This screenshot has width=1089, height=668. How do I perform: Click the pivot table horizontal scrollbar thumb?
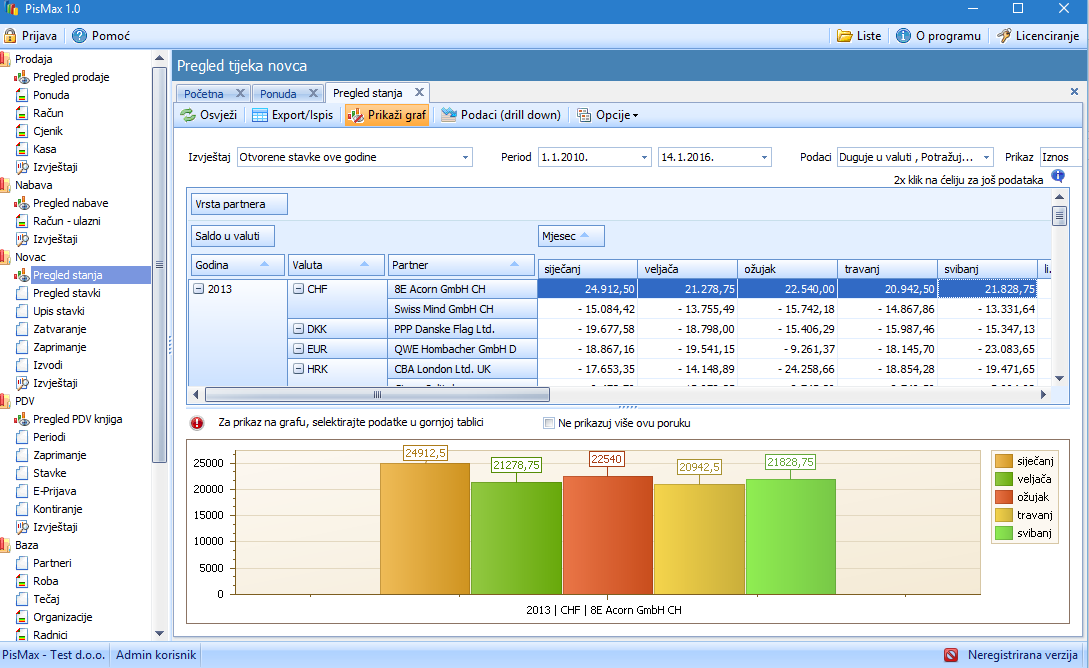click(377, 394)
